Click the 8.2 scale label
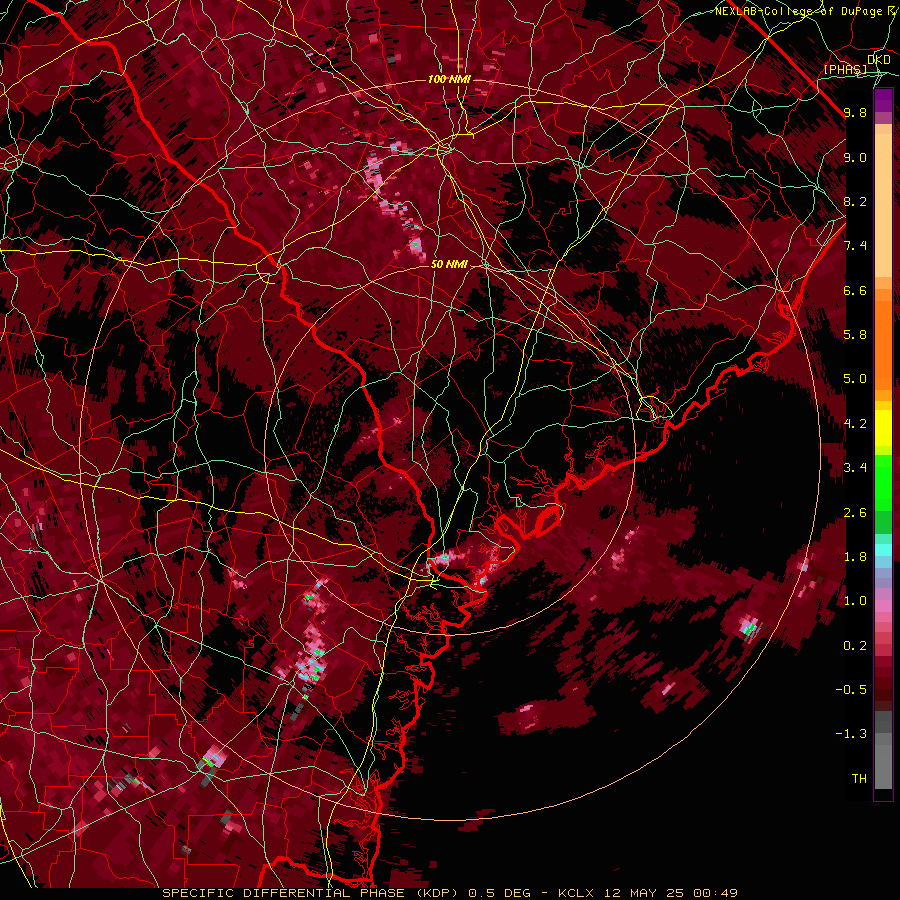 coord(855,201)
